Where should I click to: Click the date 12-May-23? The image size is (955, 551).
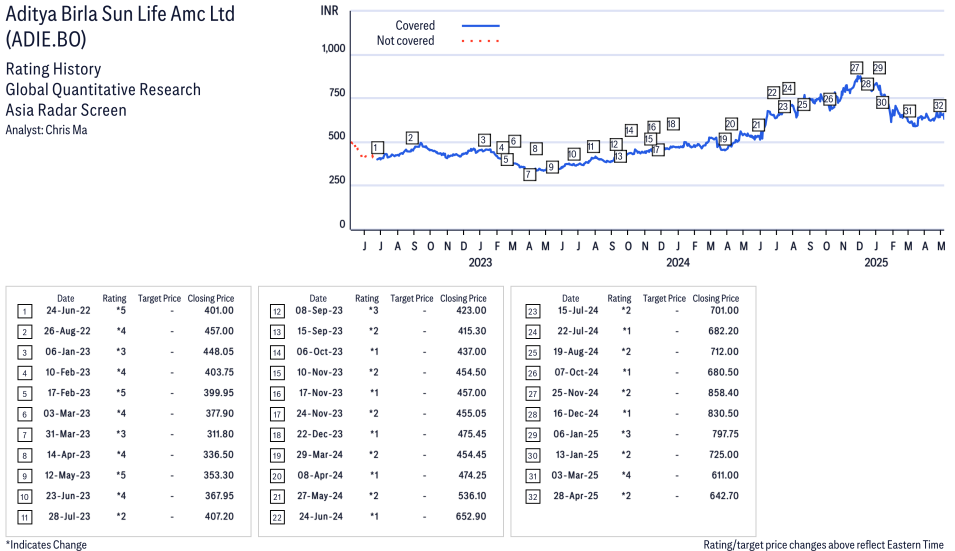coord(67,476)
